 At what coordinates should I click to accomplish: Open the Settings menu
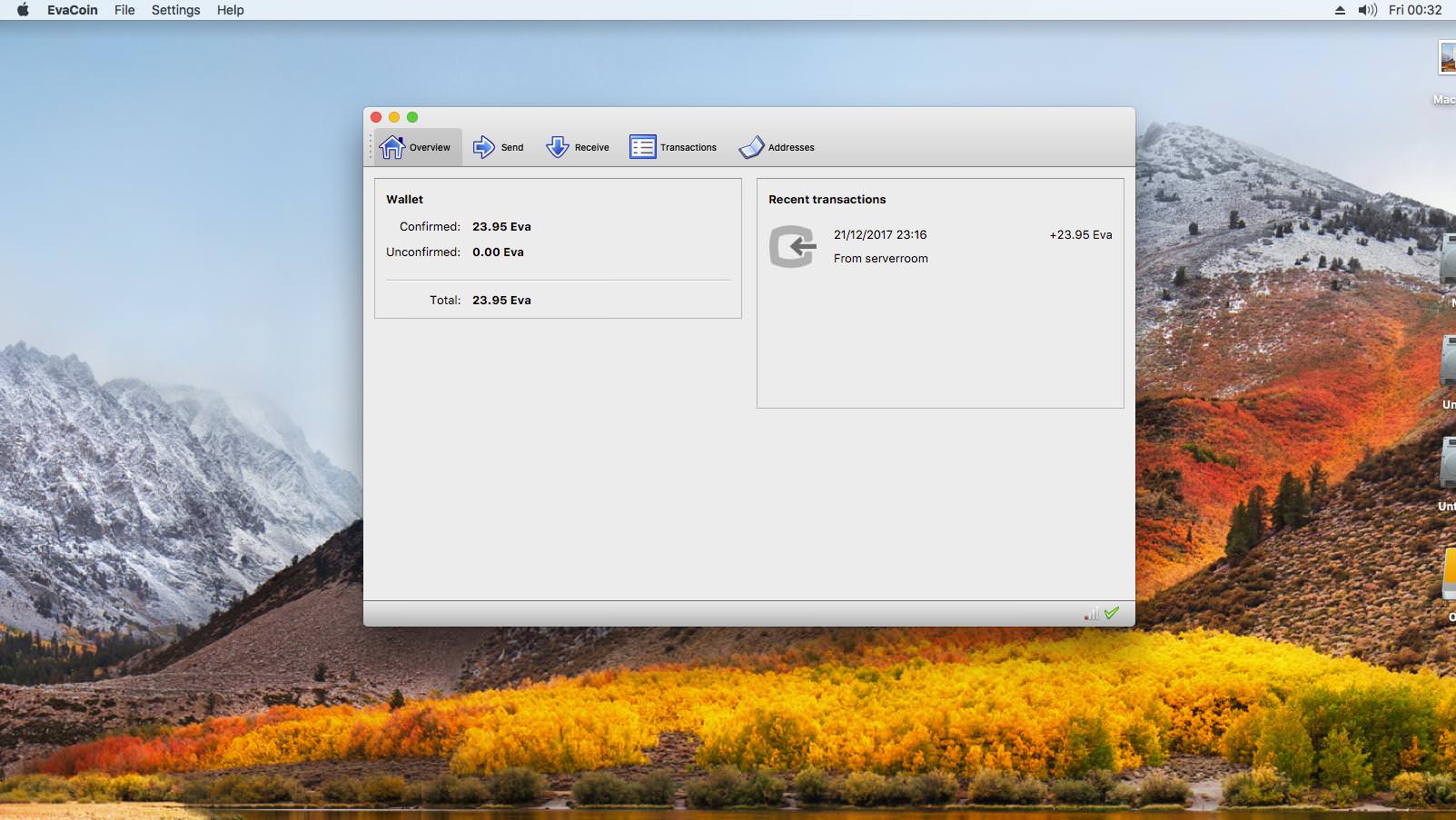click(175, 10)
